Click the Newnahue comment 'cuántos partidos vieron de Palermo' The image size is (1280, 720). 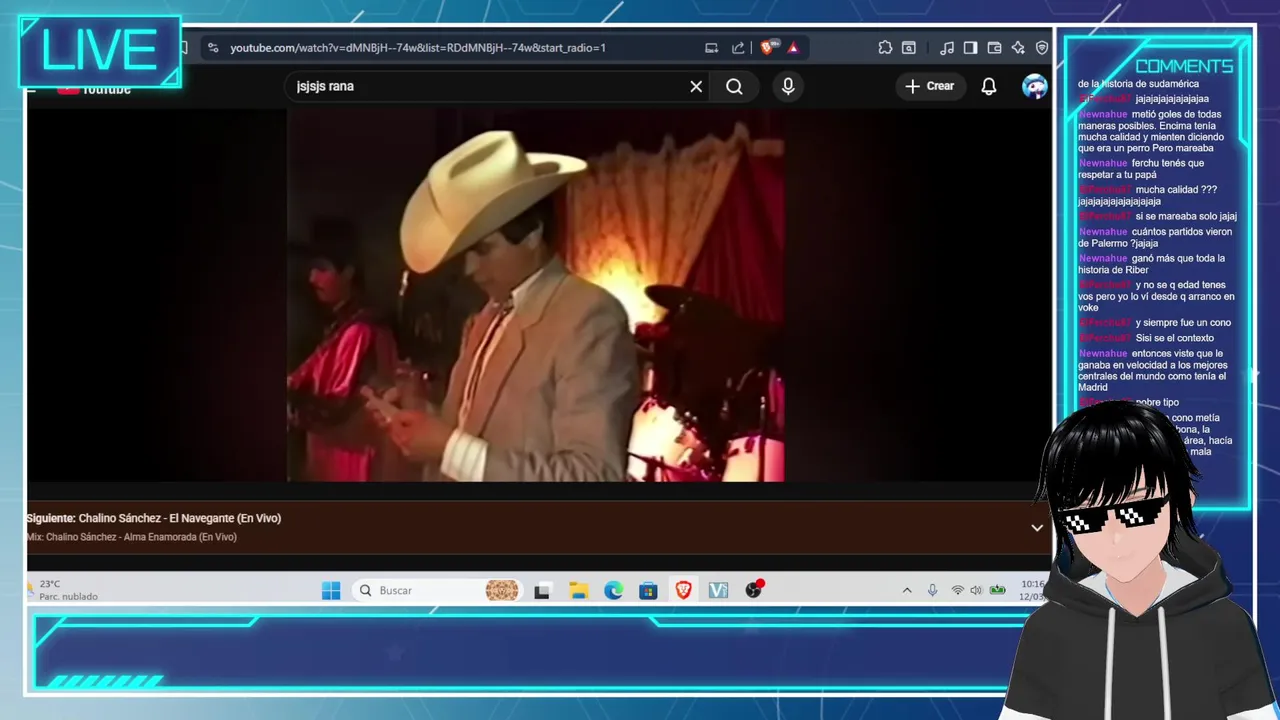[1155, 237]
